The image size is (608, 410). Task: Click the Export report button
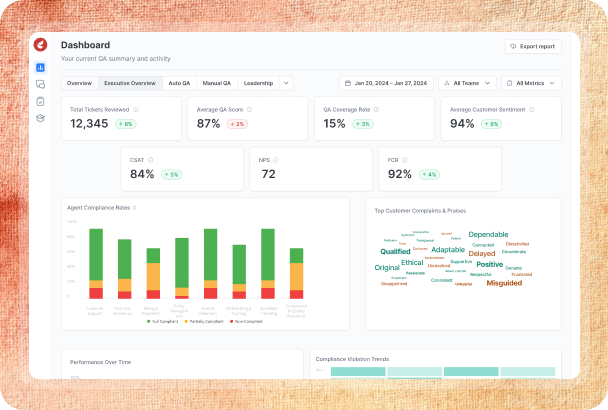(x=533, y=46)
